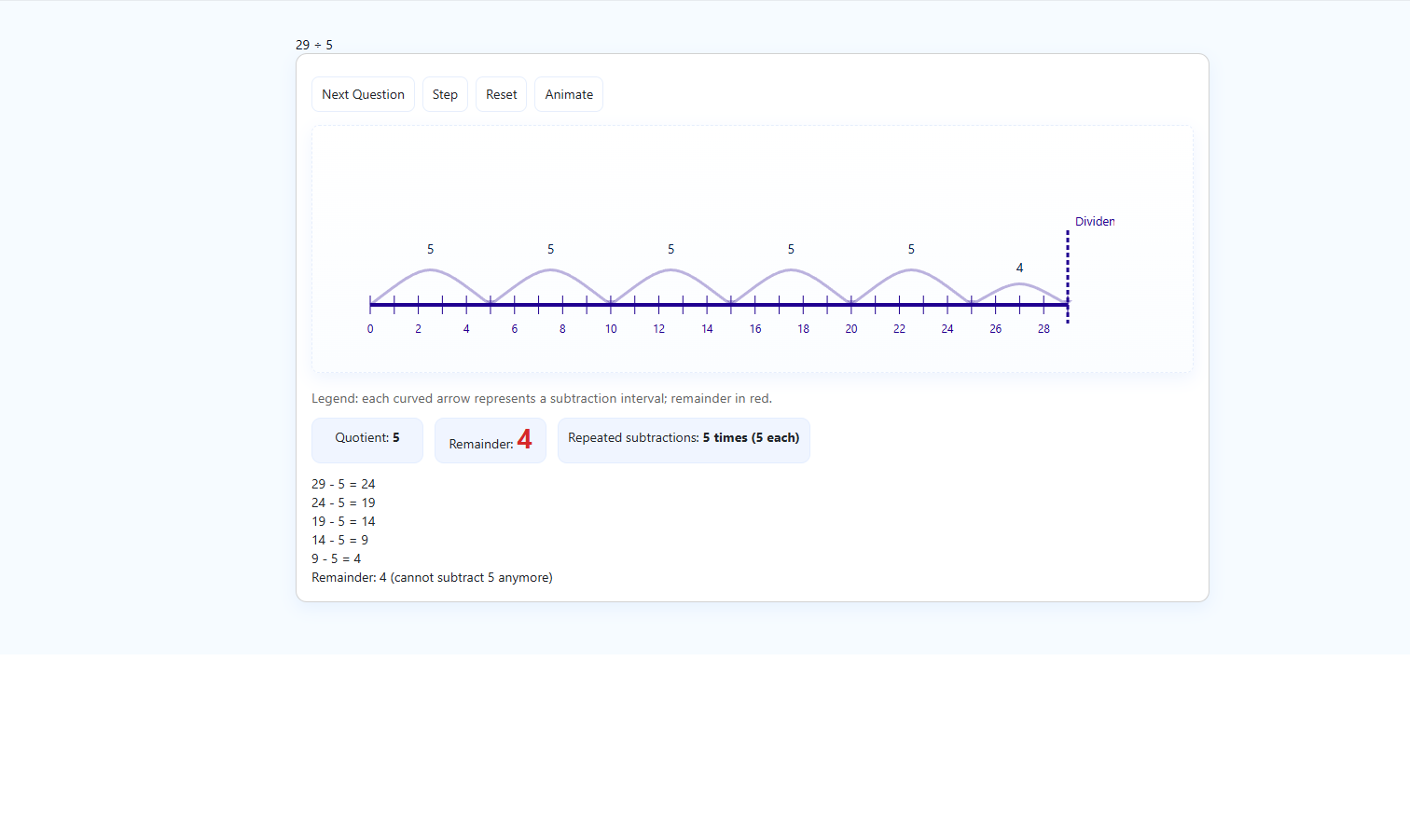Select the red Remainder 4 box
Image resolution: width=1410 pixels, height=840 pixels.
click(x=490, y=440)
